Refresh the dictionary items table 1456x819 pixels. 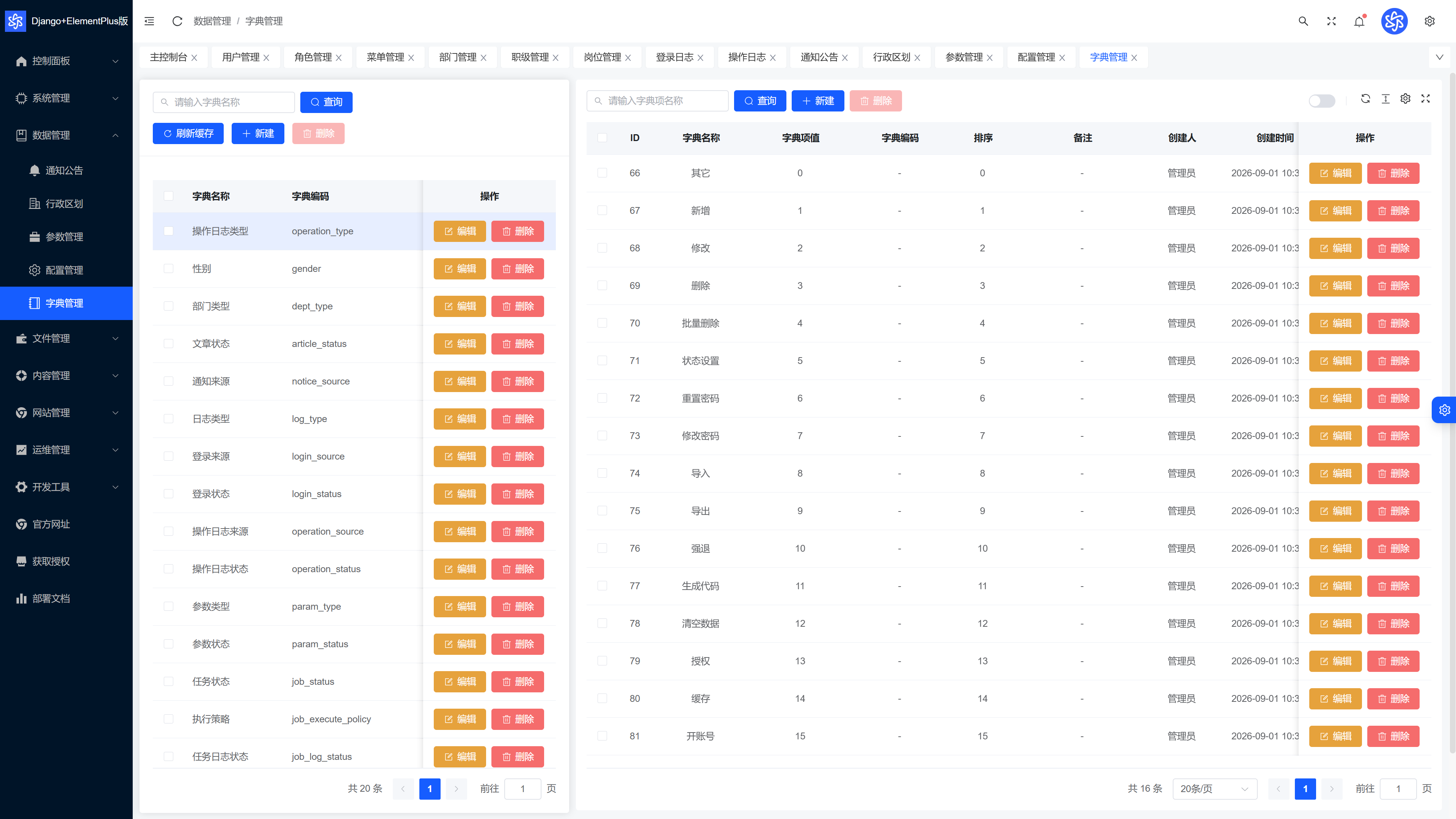tap(1365, 98)
